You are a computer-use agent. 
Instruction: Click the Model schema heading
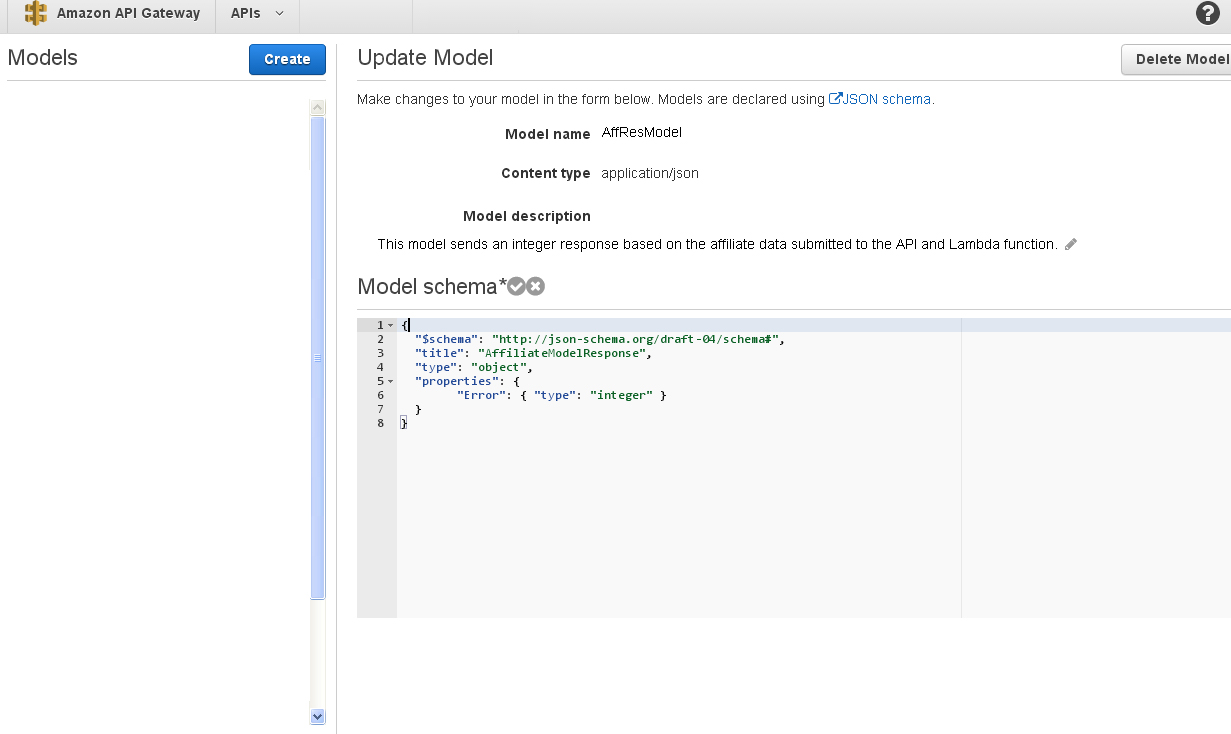(432, 287)
